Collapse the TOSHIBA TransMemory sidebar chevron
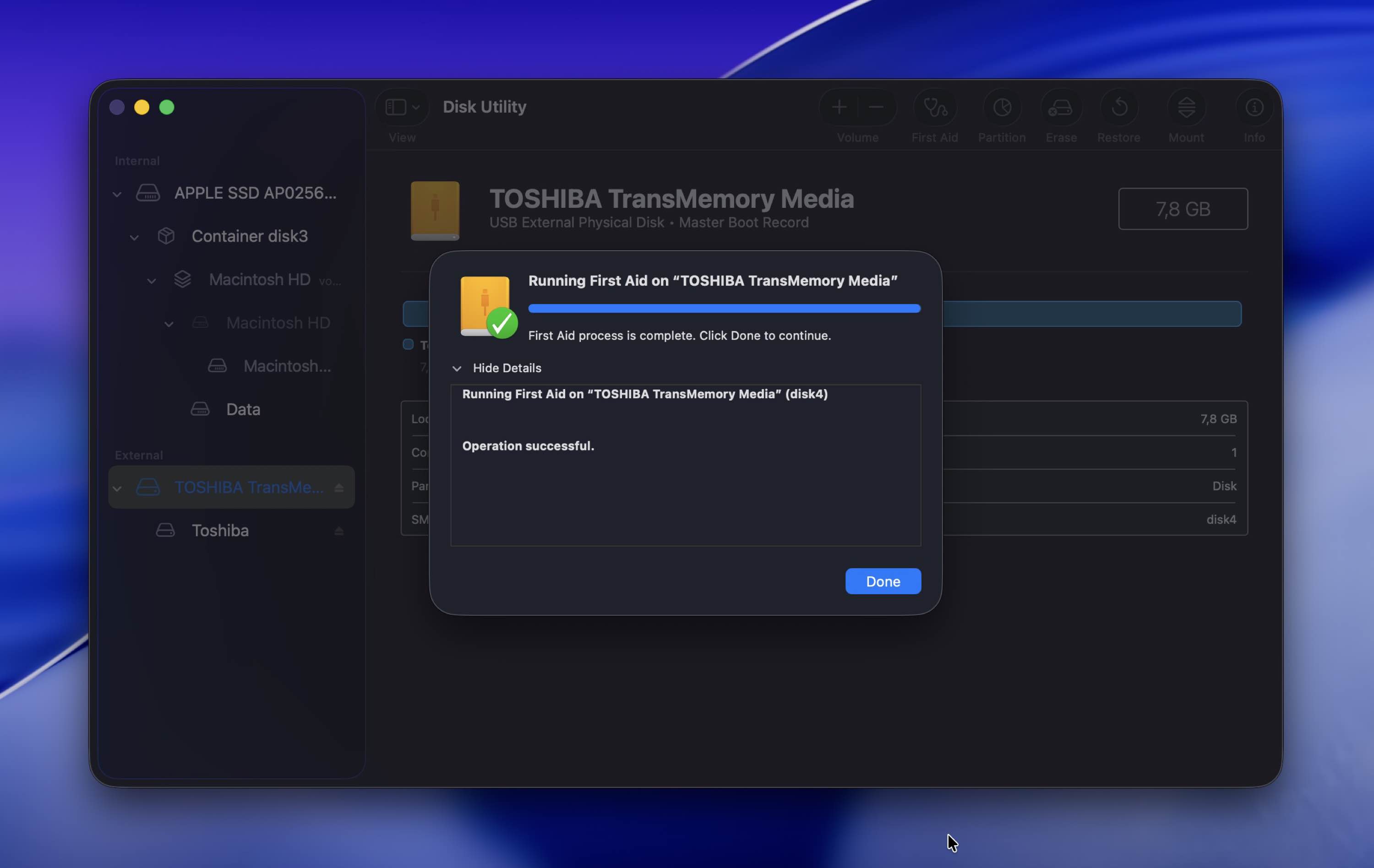This screenshot has width=1374, height=868. (117, 489)
